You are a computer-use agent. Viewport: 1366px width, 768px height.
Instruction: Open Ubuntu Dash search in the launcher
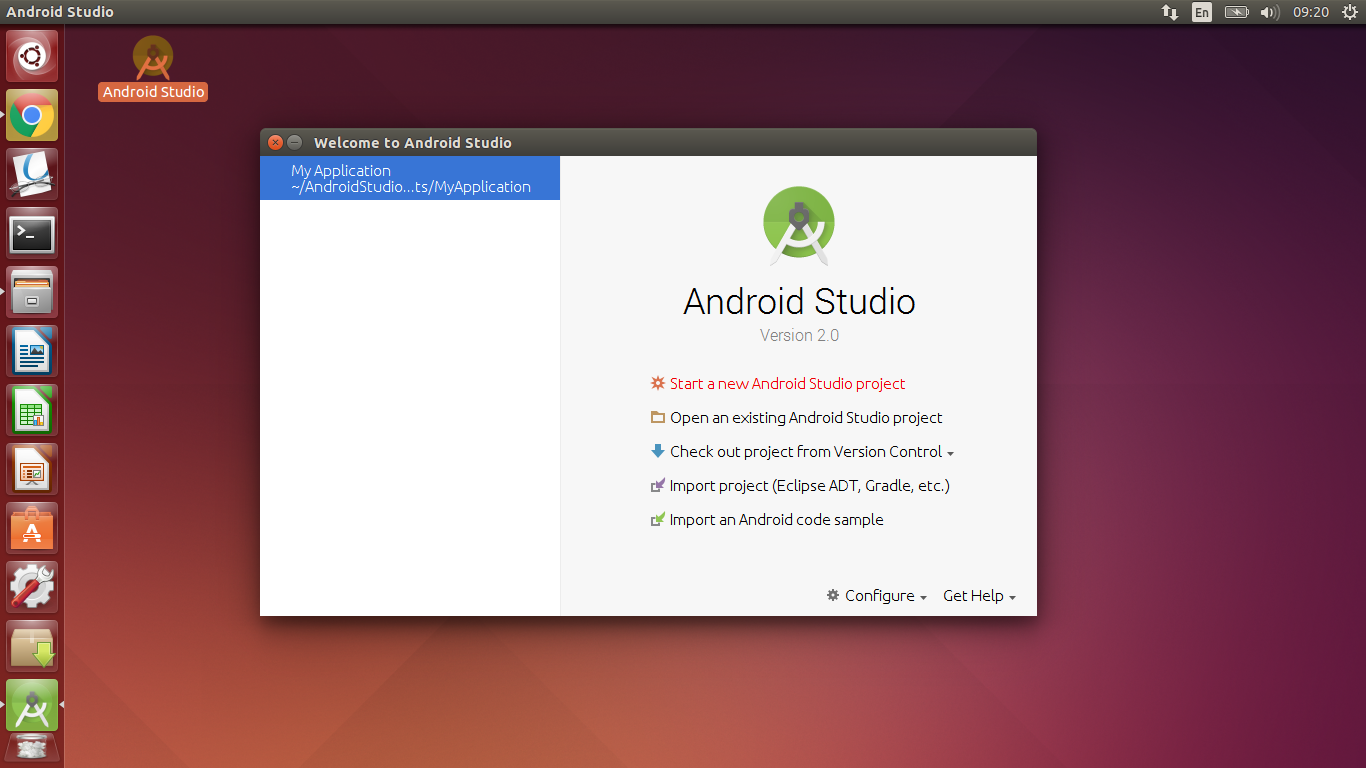32,57
